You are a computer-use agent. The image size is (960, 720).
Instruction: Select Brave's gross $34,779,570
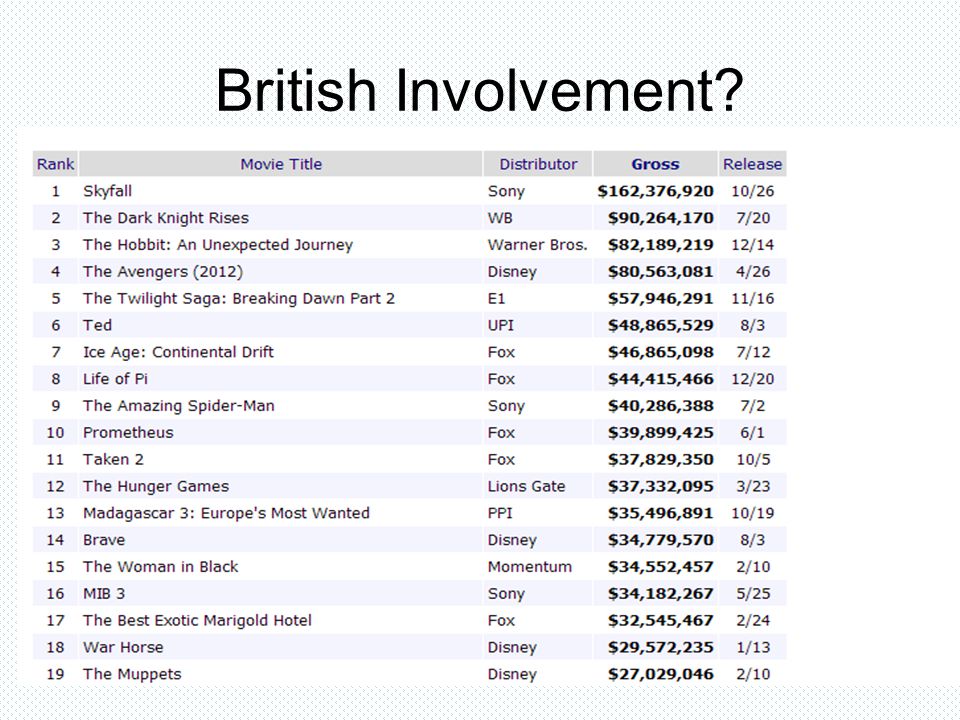click(661, 541)
